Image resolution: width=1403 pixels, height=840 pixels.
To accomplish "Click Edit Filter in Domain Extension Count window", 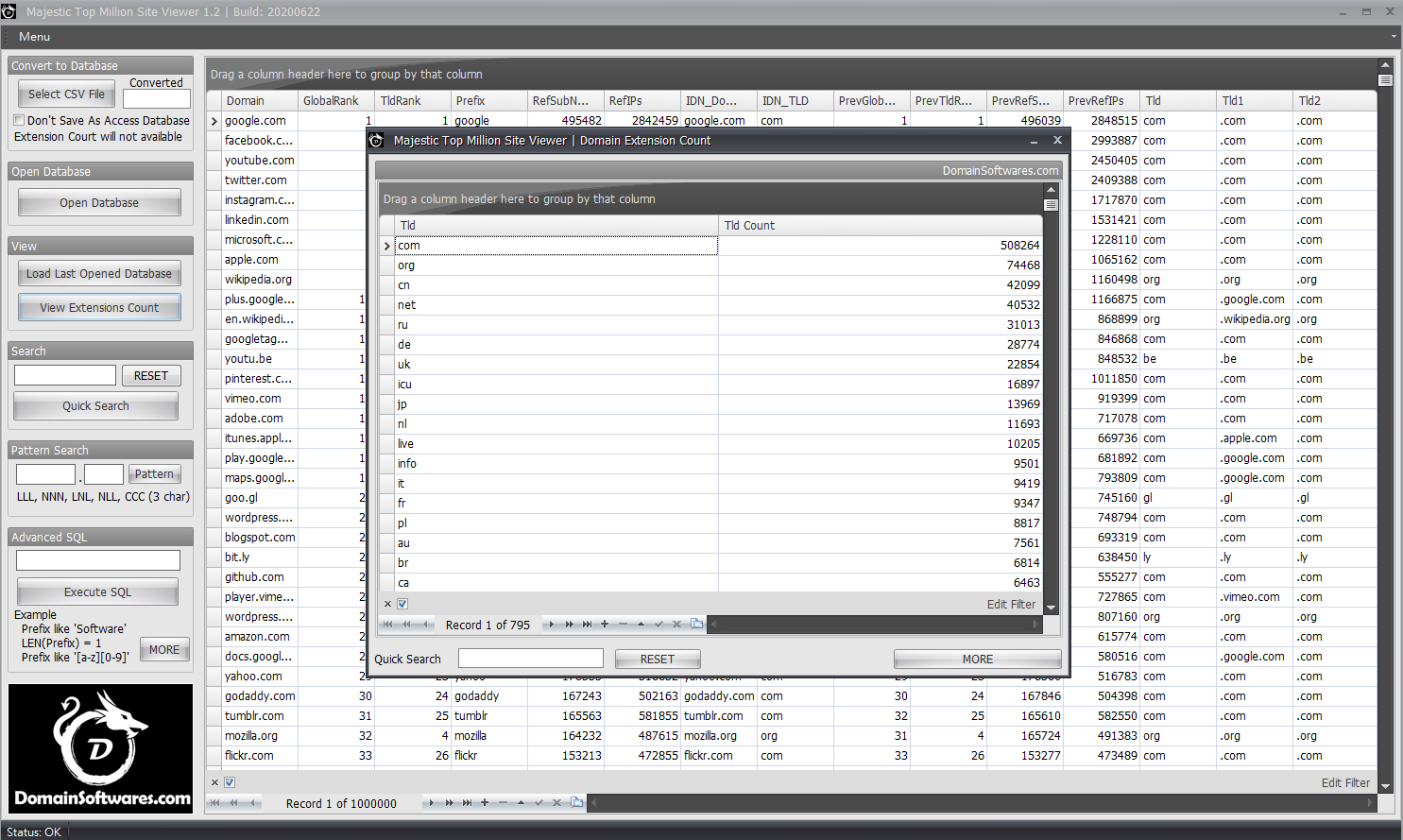I will point(1011,604).
